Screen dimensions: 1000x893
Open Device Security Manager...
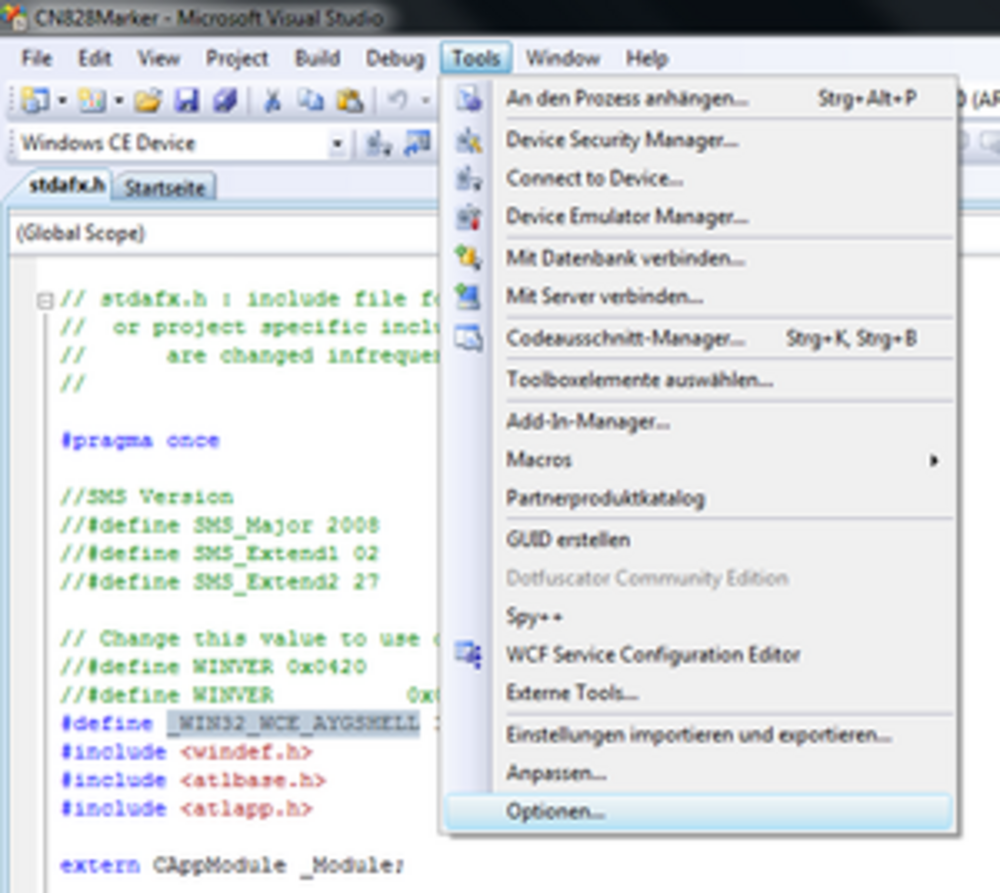coord(700,140)
